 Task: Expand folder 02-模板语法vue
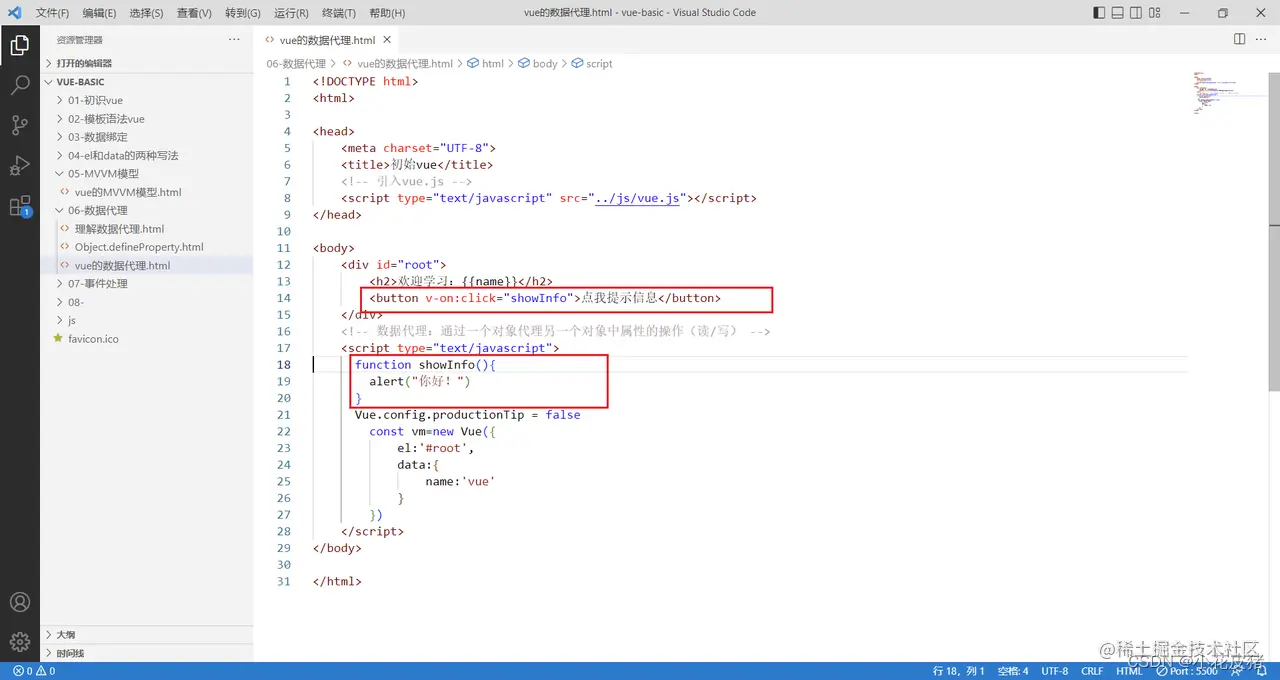(x=146, y=119)
